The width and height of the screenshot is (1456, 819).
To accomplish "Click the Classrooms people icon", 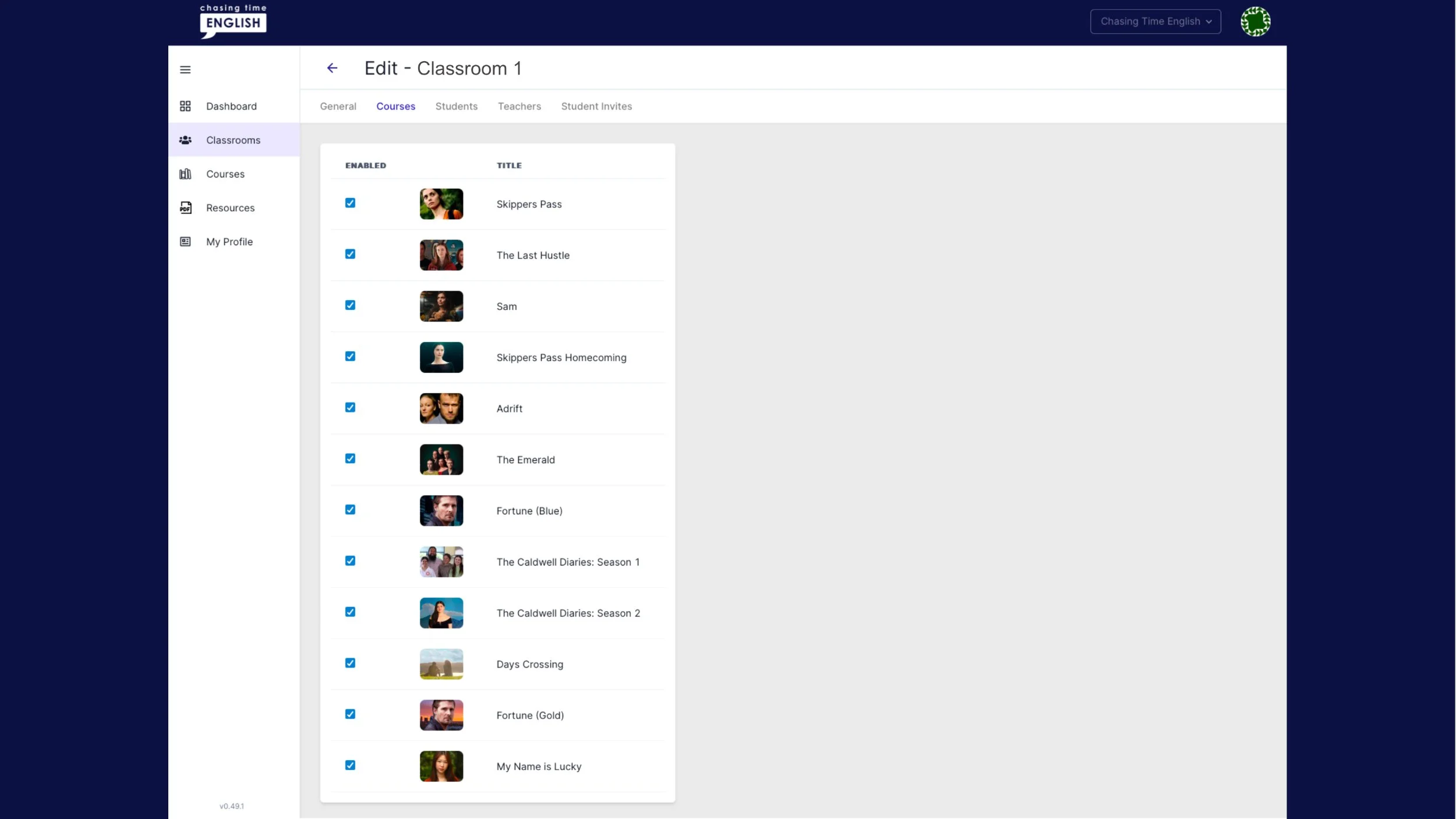I will pos(185,140).
